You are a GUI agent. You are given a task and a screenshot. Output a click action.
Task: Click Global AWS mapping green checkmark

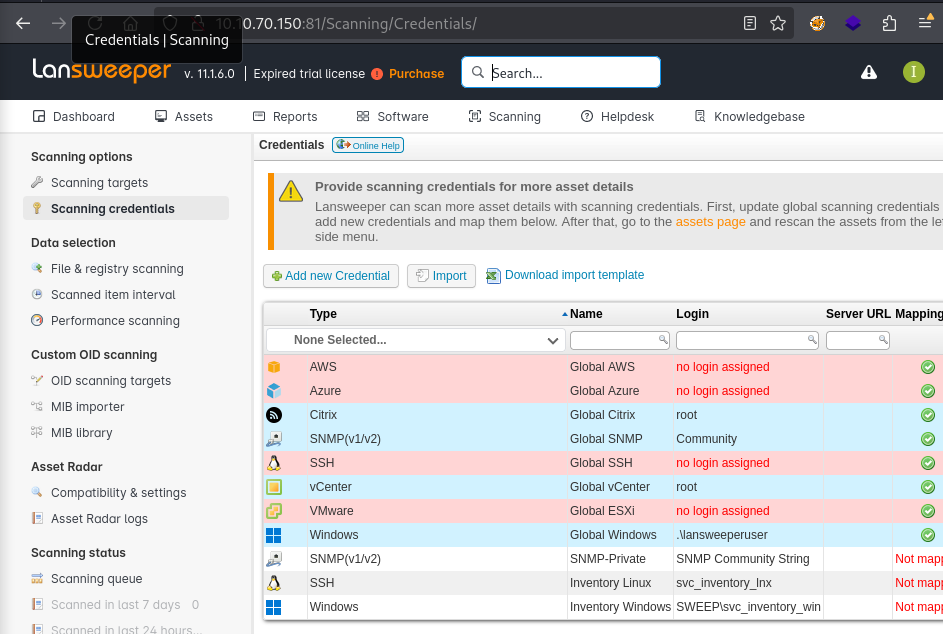(x=928, y=367)
